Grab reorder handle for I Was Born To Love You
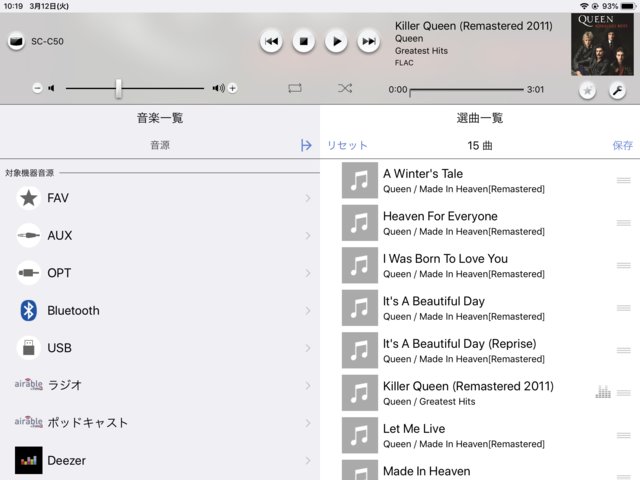 (x=624, y=265)
